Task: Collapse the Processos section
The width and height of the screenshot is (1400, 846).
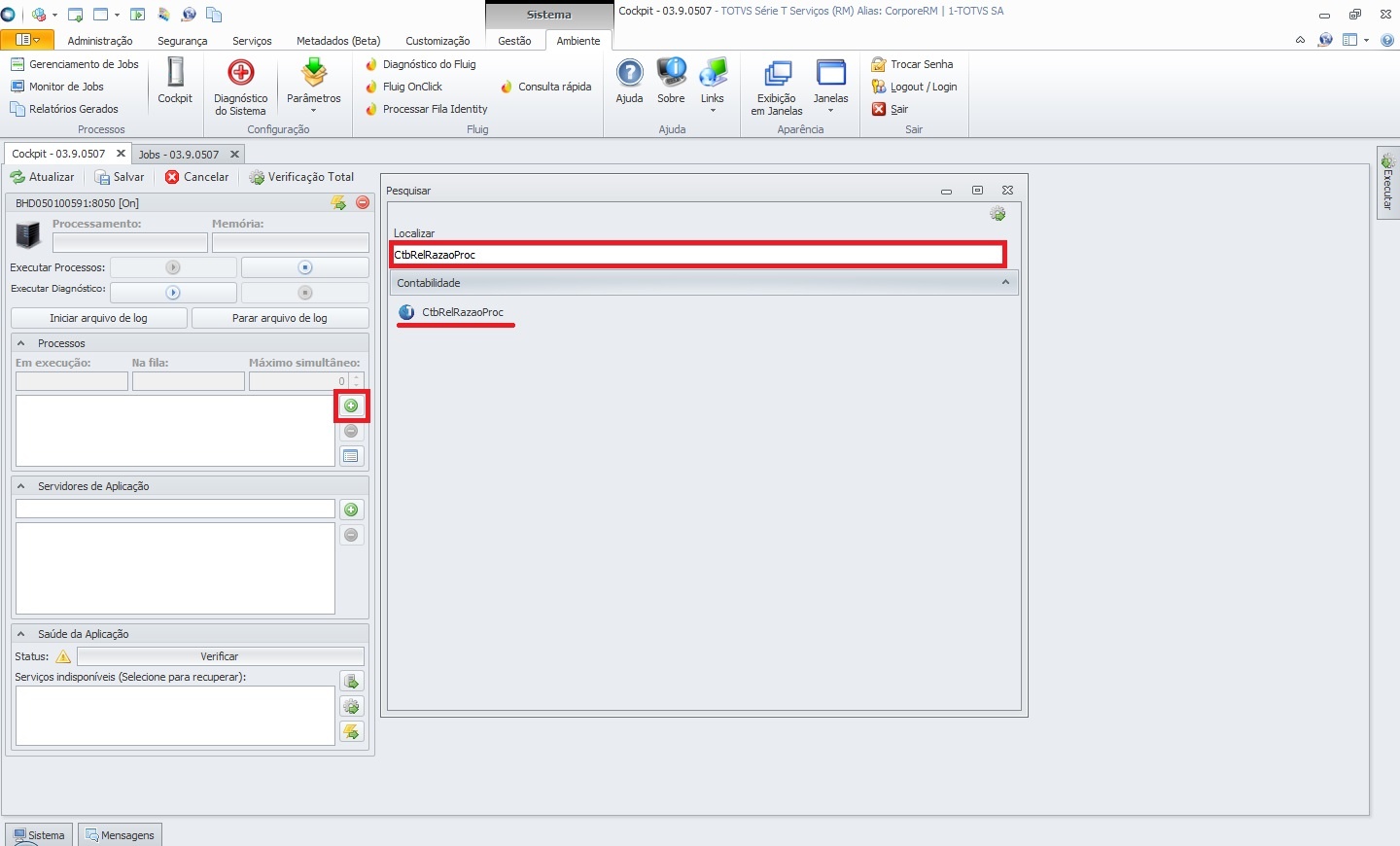Action: [20, 343]
